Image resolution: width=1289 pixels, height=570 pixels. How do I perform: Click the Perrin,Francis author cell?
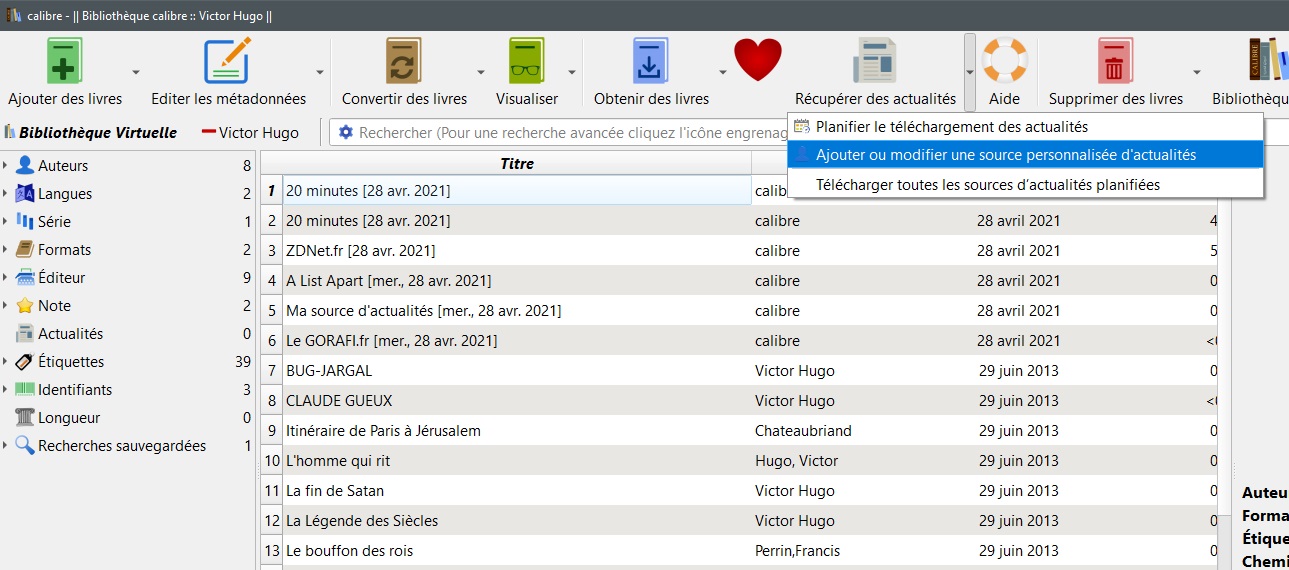pyautogui.click(x=797, y=551)
